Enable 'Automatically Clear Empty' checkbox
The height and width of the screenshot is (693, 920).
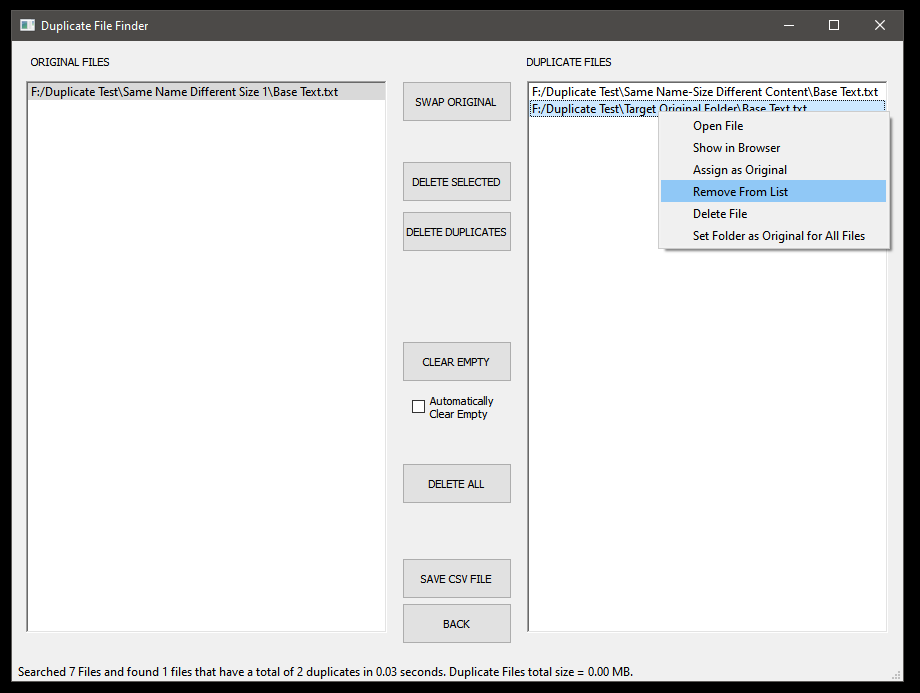(x=418, y=406)
